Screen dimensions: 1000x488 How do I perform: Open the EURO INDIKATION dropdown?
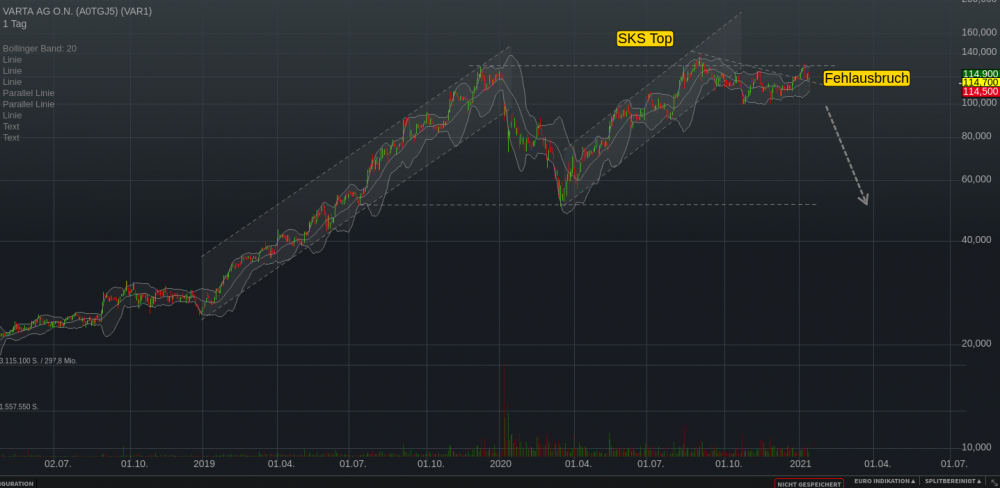coord(885,481)
